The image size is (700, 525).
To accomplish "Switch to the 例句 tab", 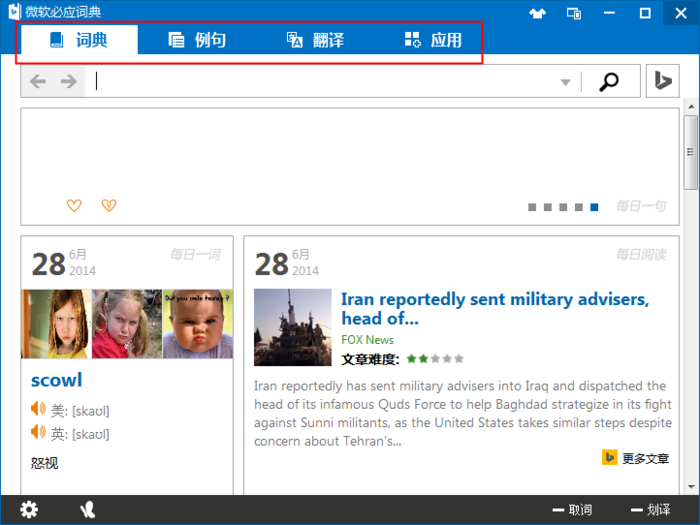I will (x=197, y=40).
